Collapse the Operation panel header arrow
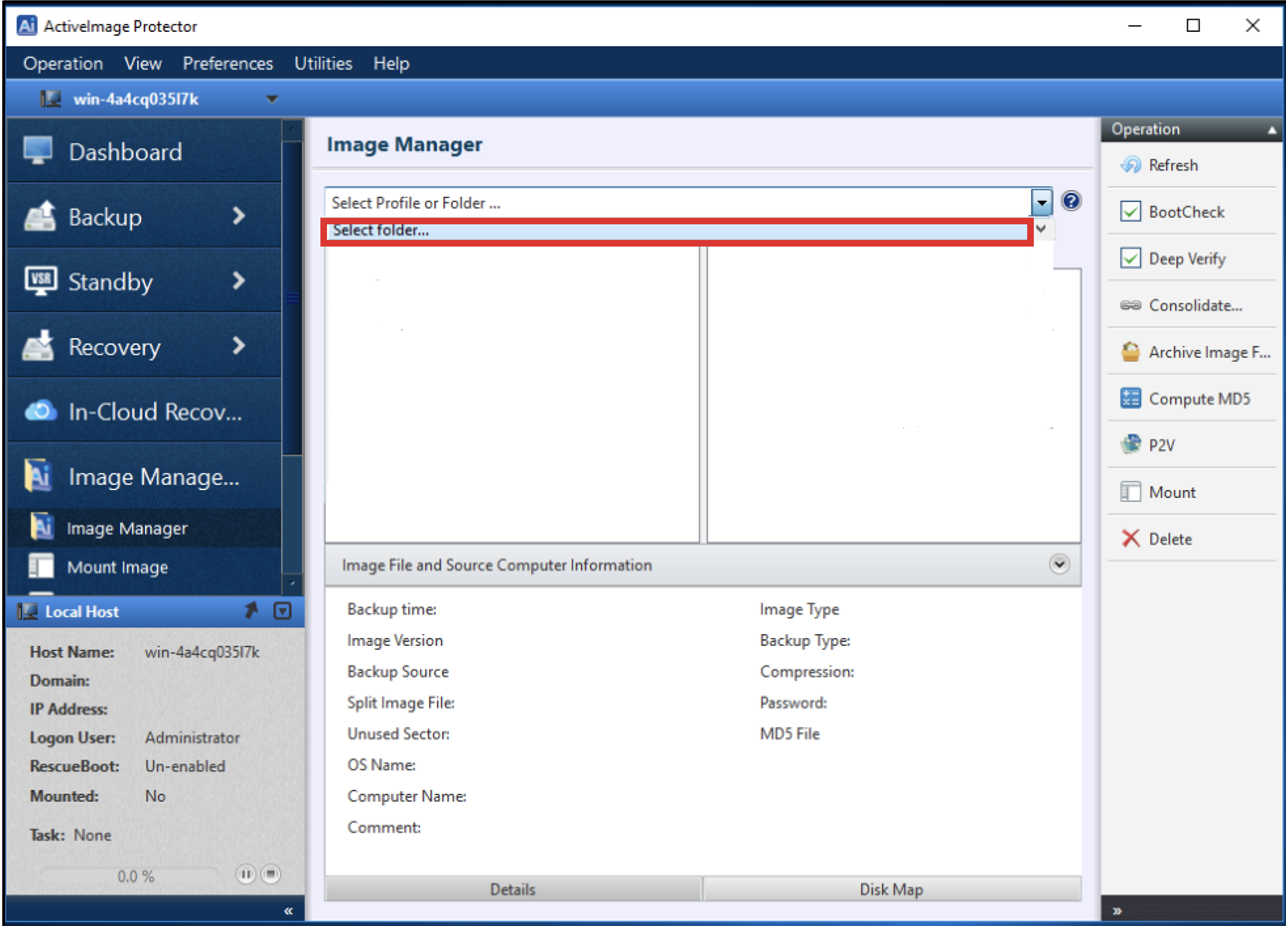 (1272, 130)
